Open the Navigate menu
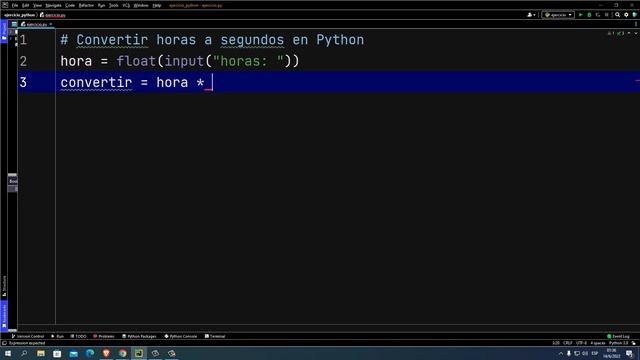This screenshot has width=640, height=360. pos(53,5)
